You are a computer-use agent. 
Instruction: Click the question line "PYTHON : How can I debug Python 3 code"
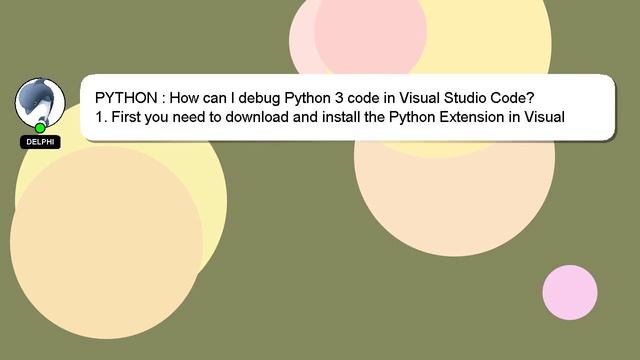[x=314, y=98]
